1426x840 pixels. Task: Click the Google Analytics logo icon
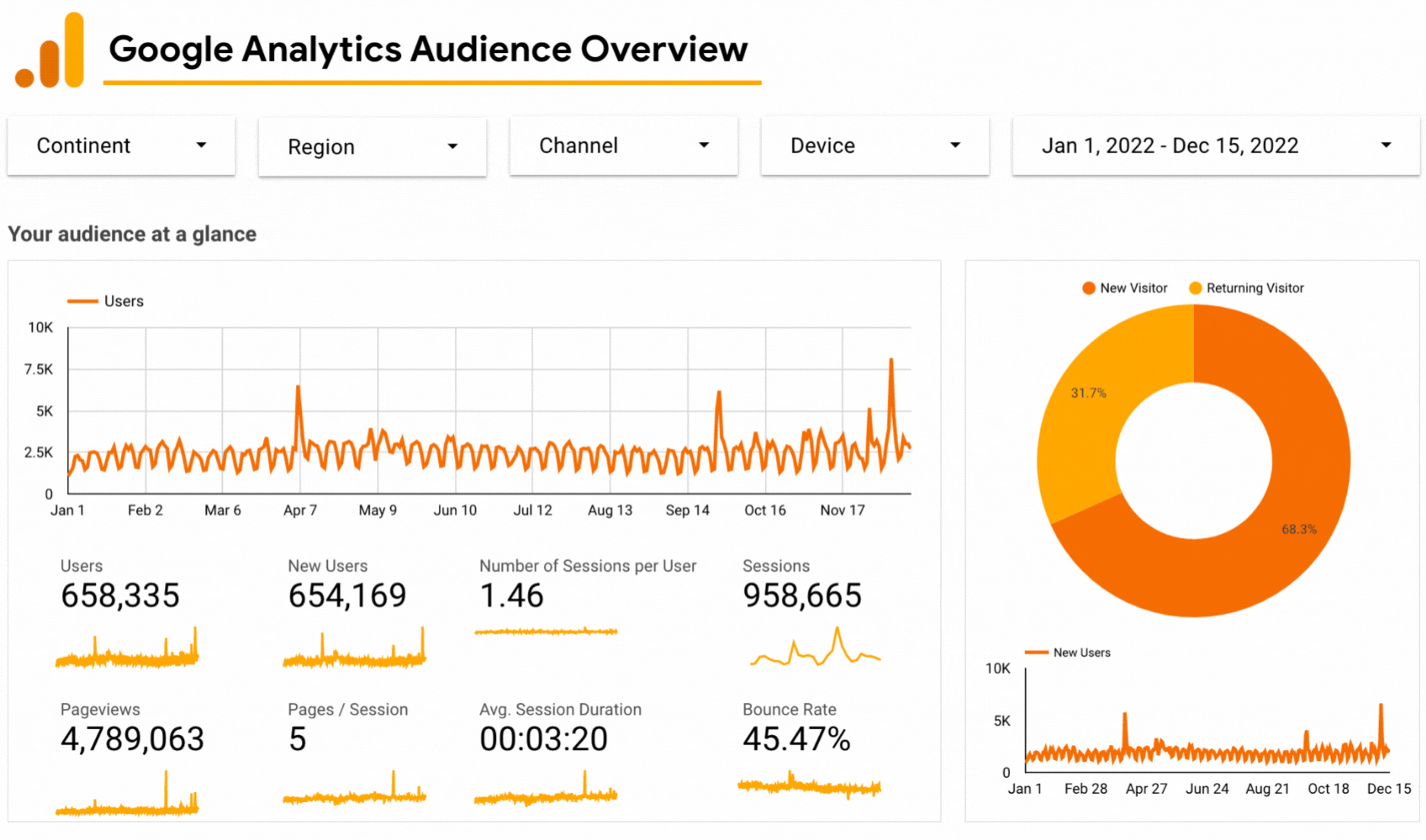50,50
